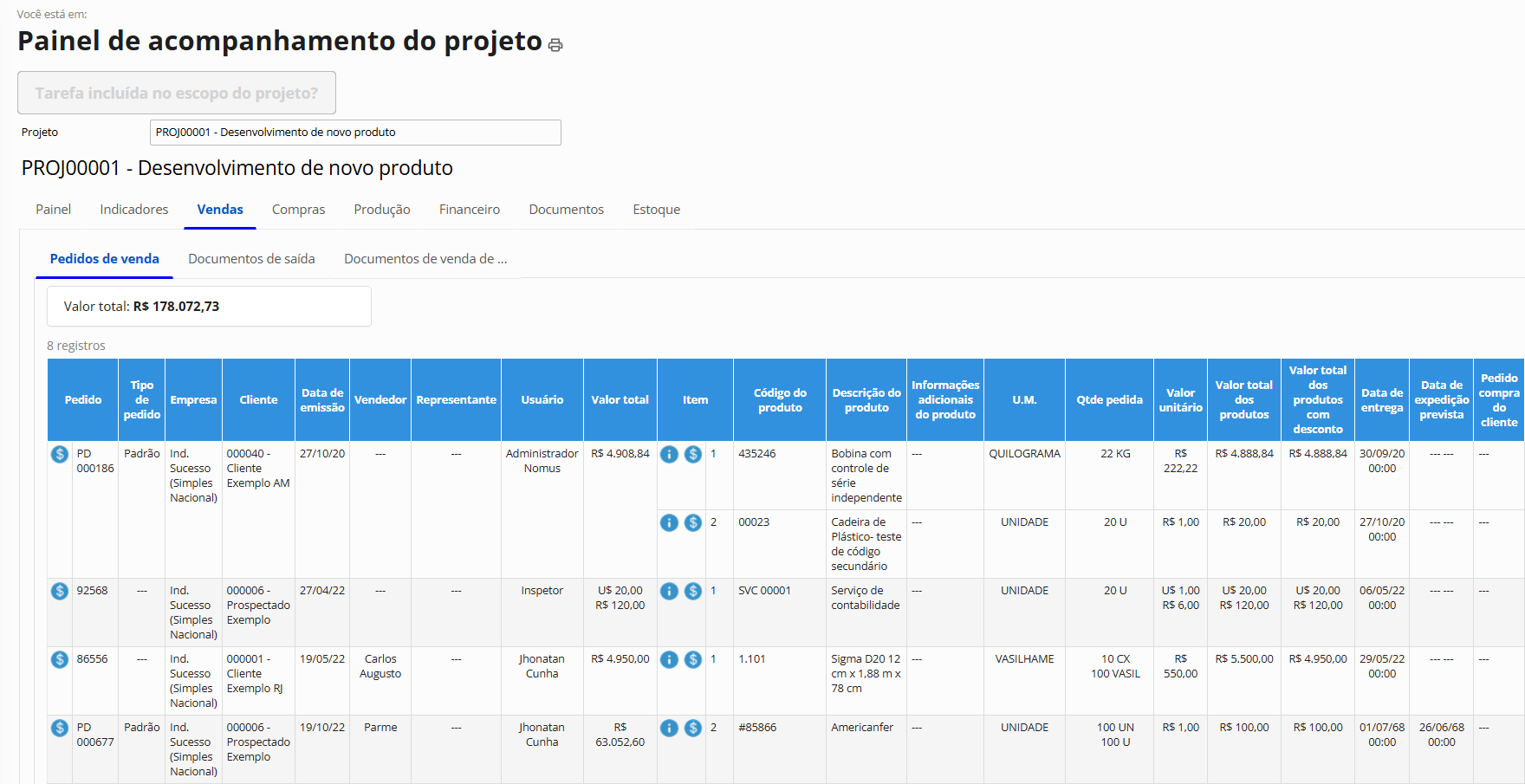Screen dimensions: 1525x784
Task: Switch to the Compras tab
Action: 298,210
